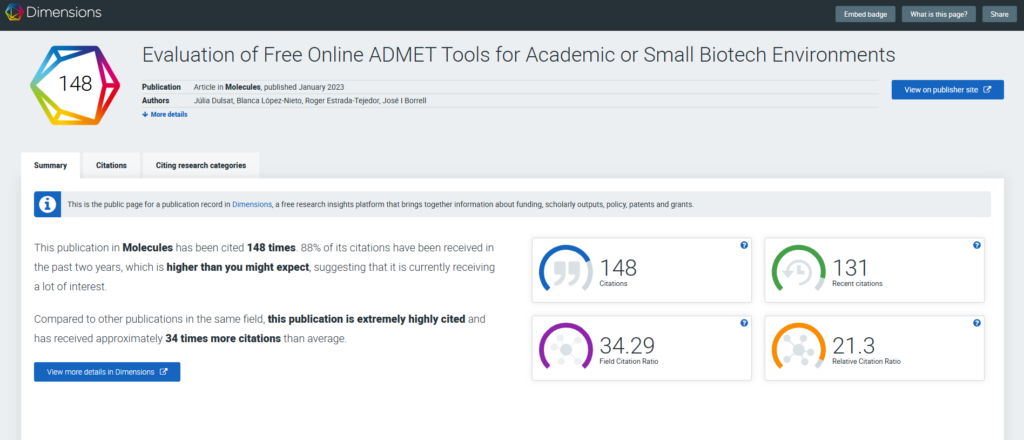
Task: Click the blue Citations quote gauge
Action: pyautogui.click(x=567, y=270)
